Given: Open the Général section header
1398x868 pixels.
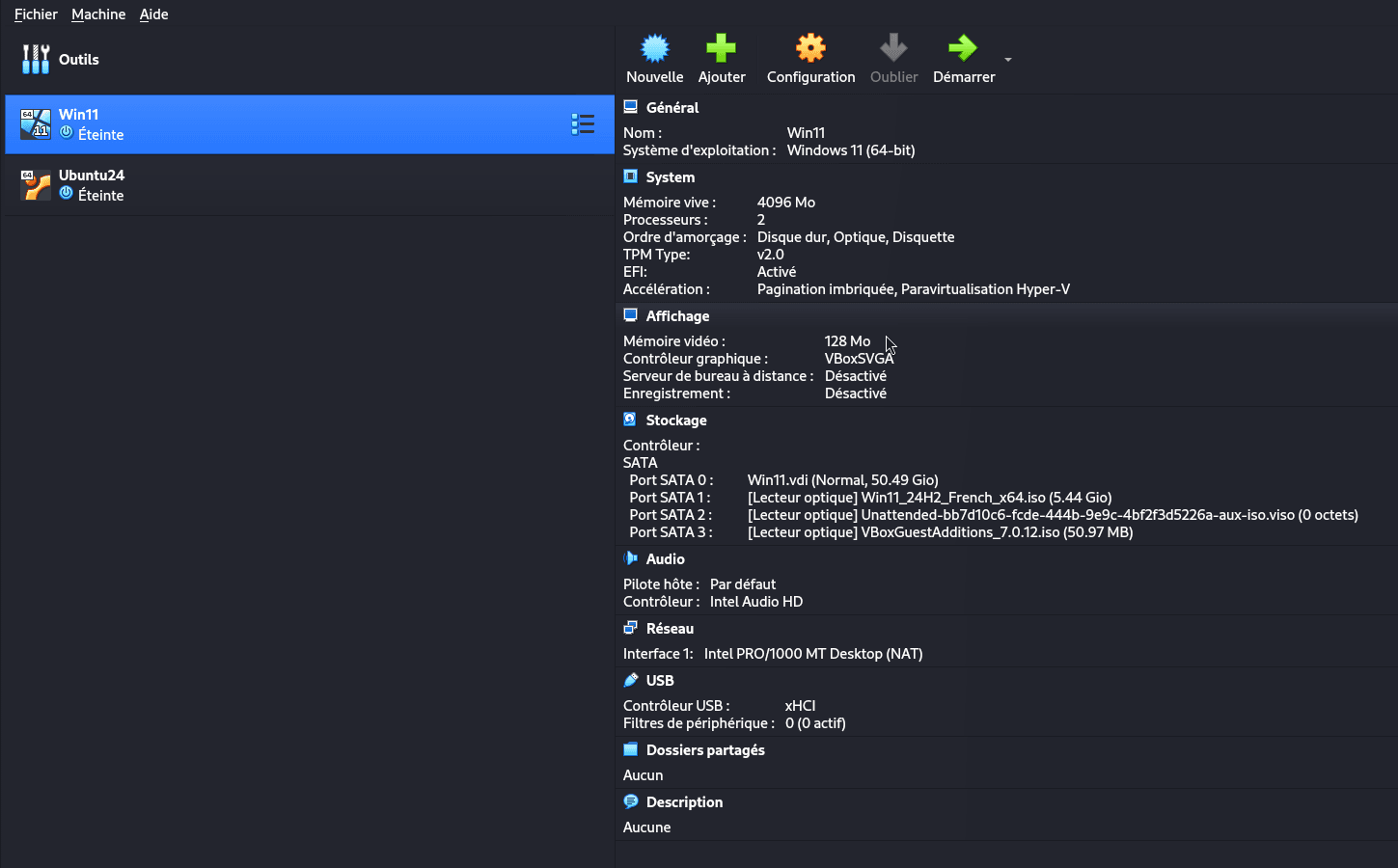Looking at the screenshot, I should click(x=672, y=108).
